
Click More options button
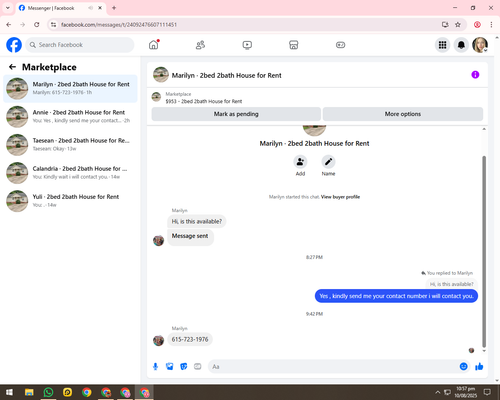pos(403,114)
